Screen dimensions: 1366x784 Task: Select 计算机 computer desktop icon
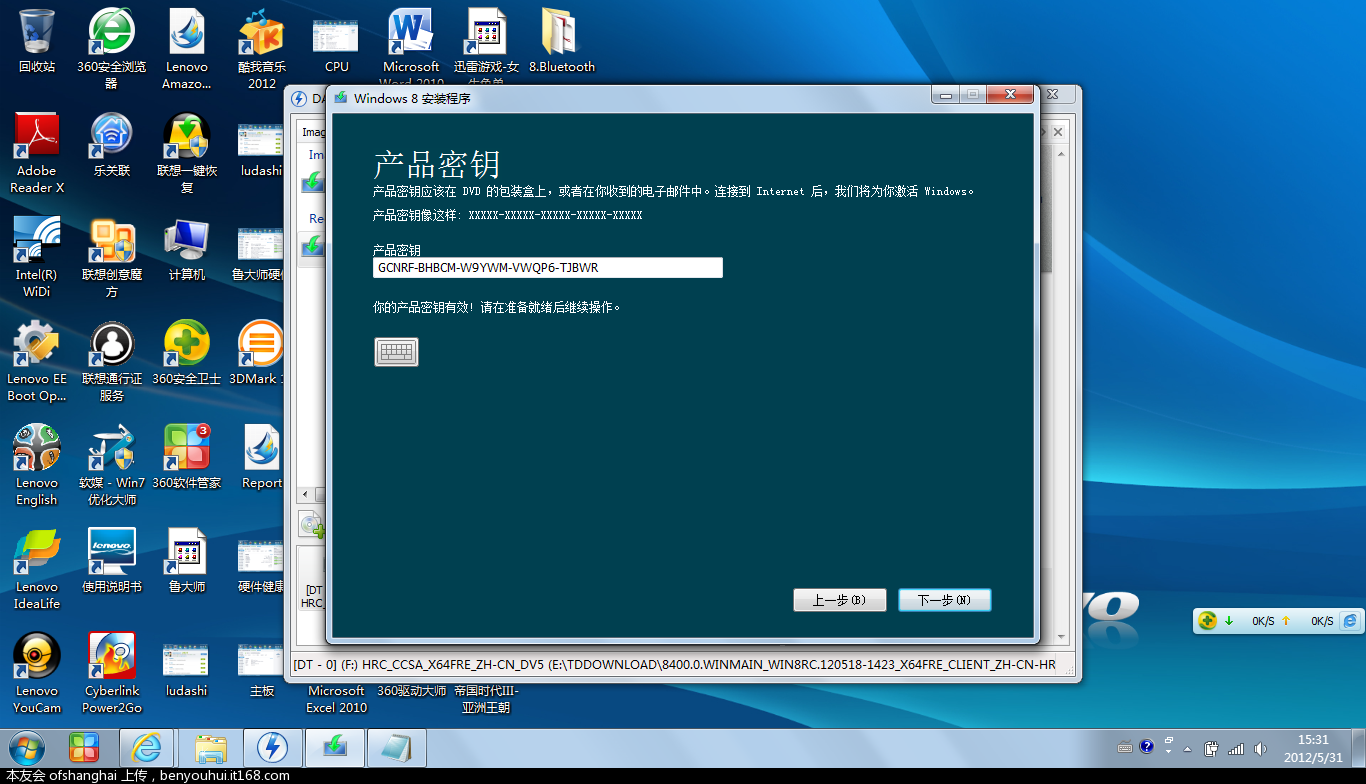(x=187, y=250)
